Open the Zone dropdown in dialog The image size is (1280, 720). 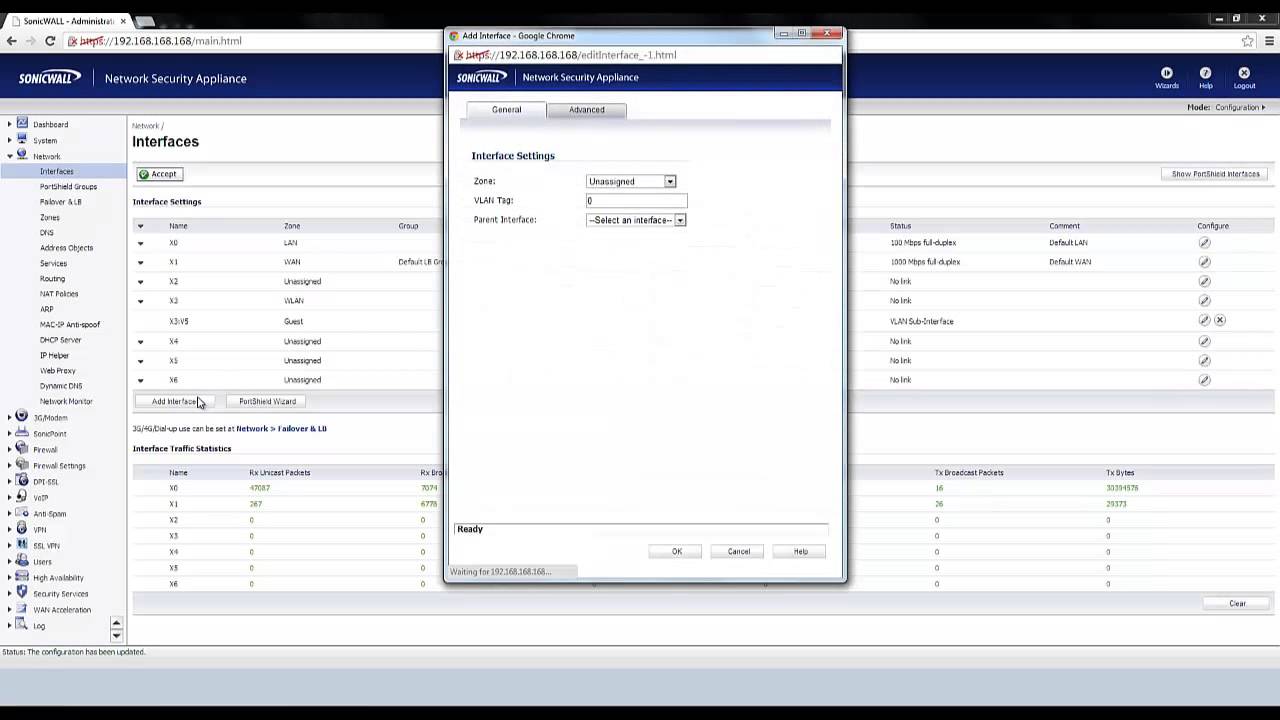631,181
